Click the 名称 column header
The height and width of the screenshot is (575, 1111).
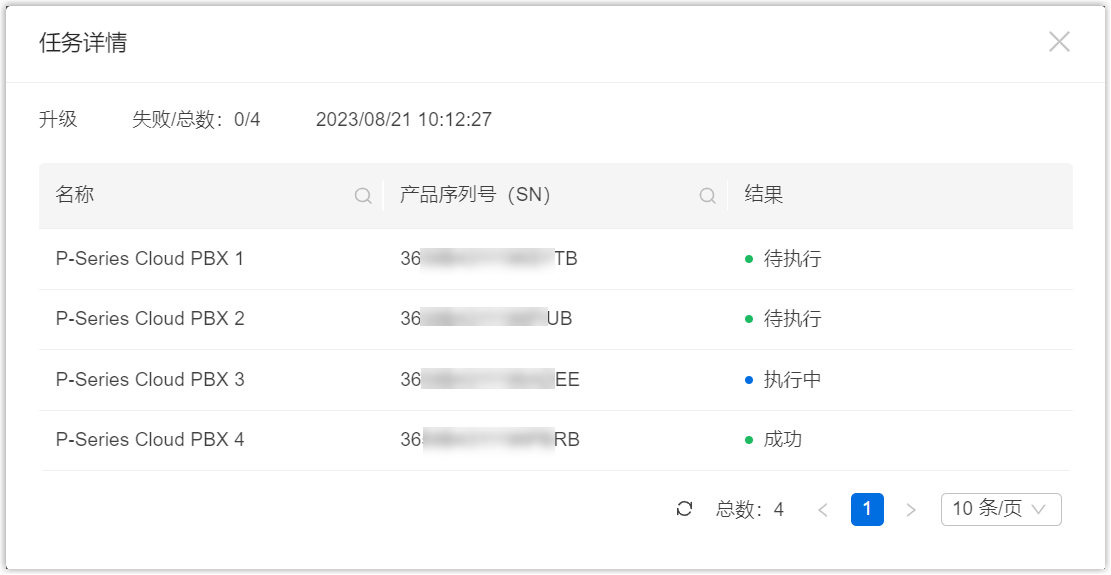coord(75,195)
